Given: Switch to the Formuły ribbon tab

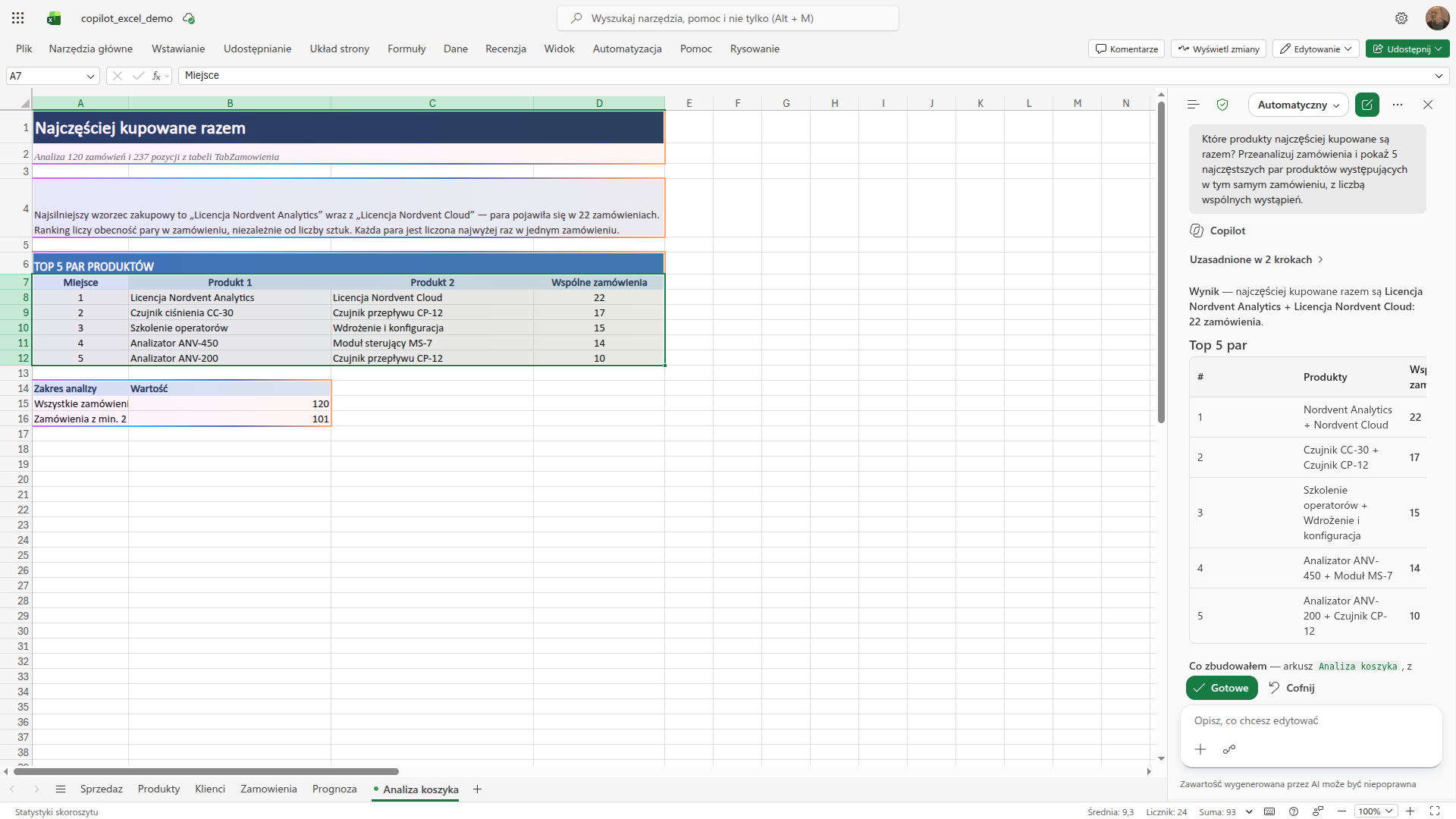Looking at the screenshot, I should pyautogui.click(x=406, y=49).
